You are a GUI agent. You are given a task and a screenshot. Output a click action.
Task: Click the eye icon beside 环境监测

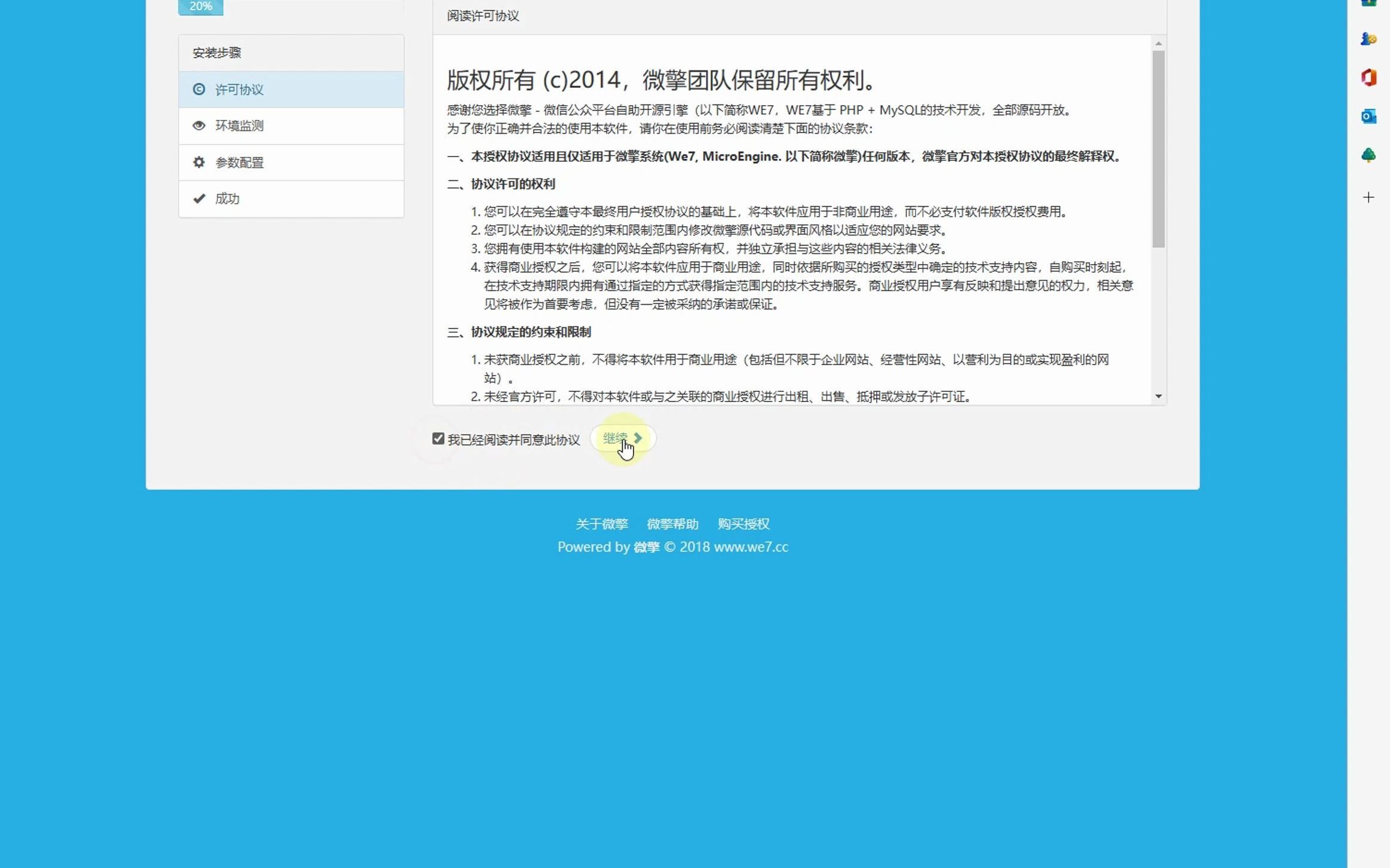[x=199, y=125]
